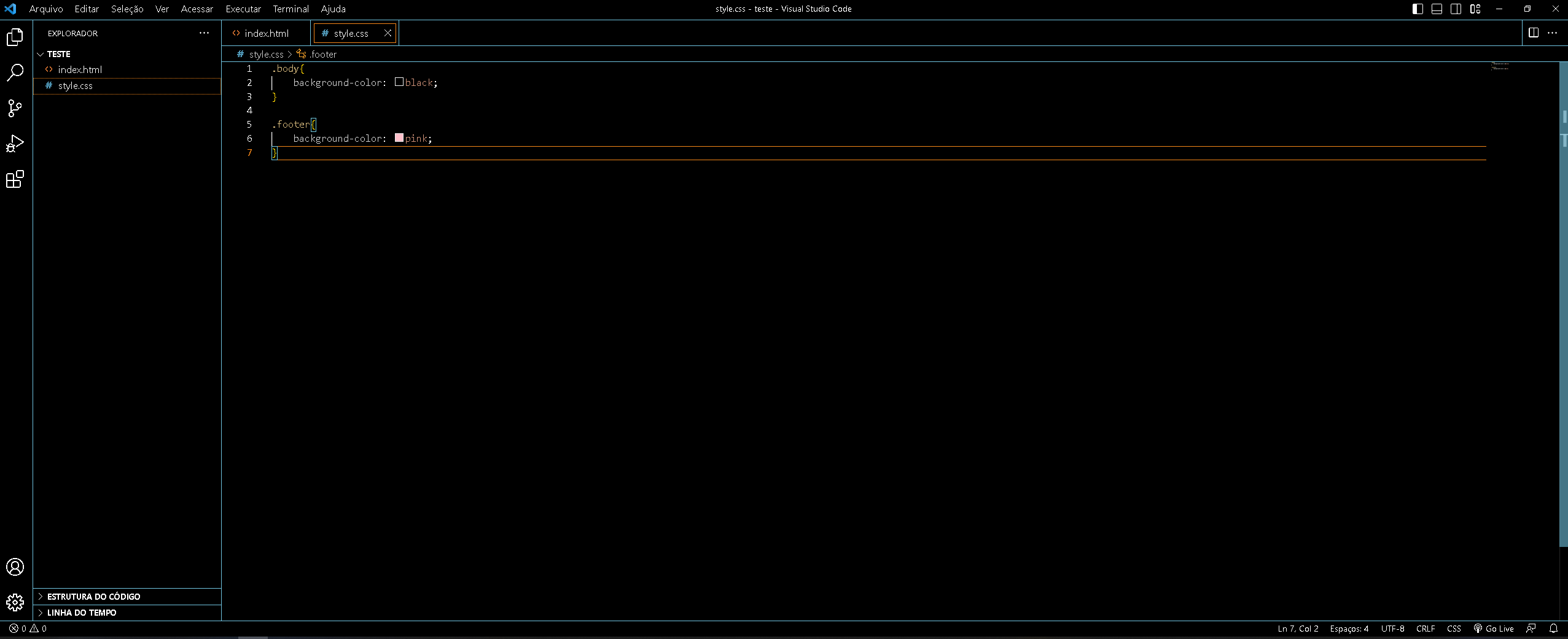1568x639 pixels.
Task: Open the Ajuda menu
Action: coord(333,9)
